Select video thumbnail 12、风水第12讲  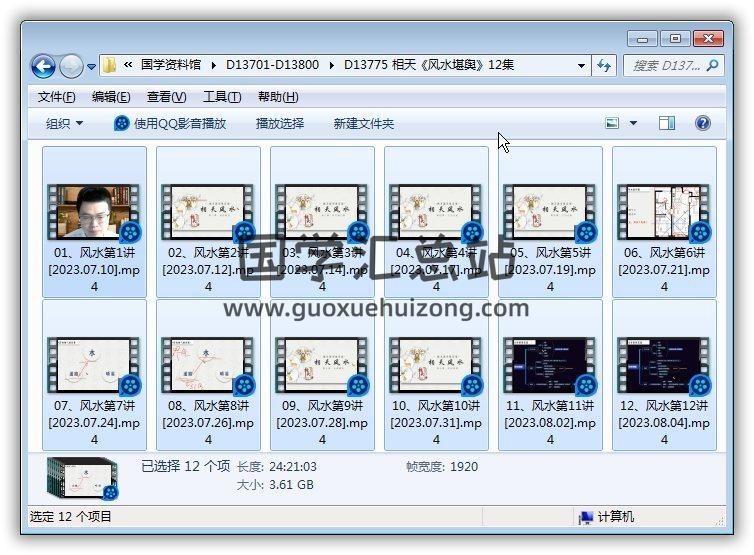click(664, 365)
